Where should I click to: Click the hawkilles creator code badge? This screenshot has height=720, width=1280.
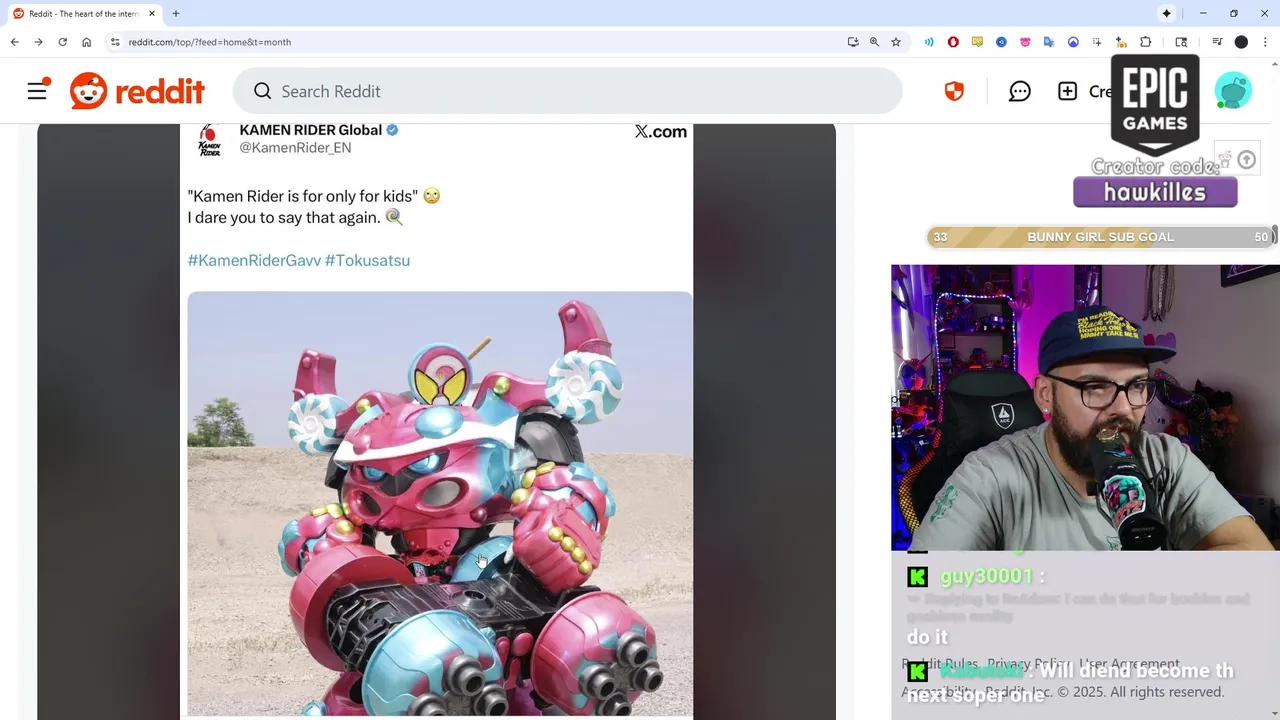click(1155, 192)
